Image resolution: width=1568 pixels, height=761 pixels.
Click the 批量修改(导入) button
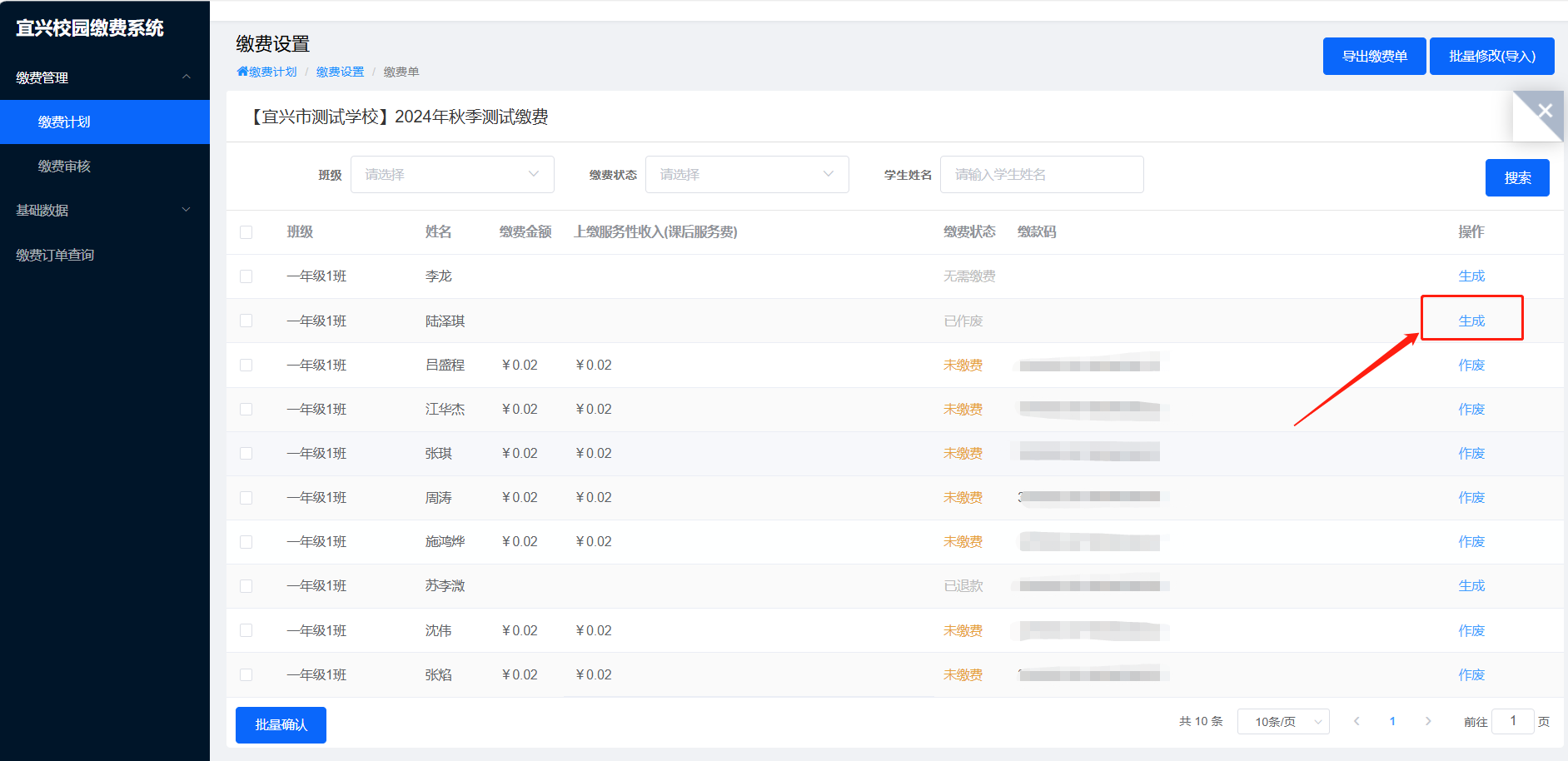tap(1491, 56)
